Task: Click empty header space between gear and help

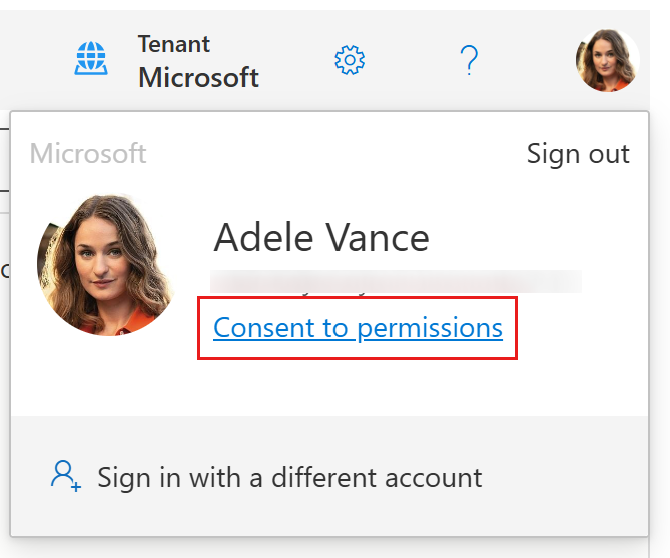Action: click(x=411, y=60)
